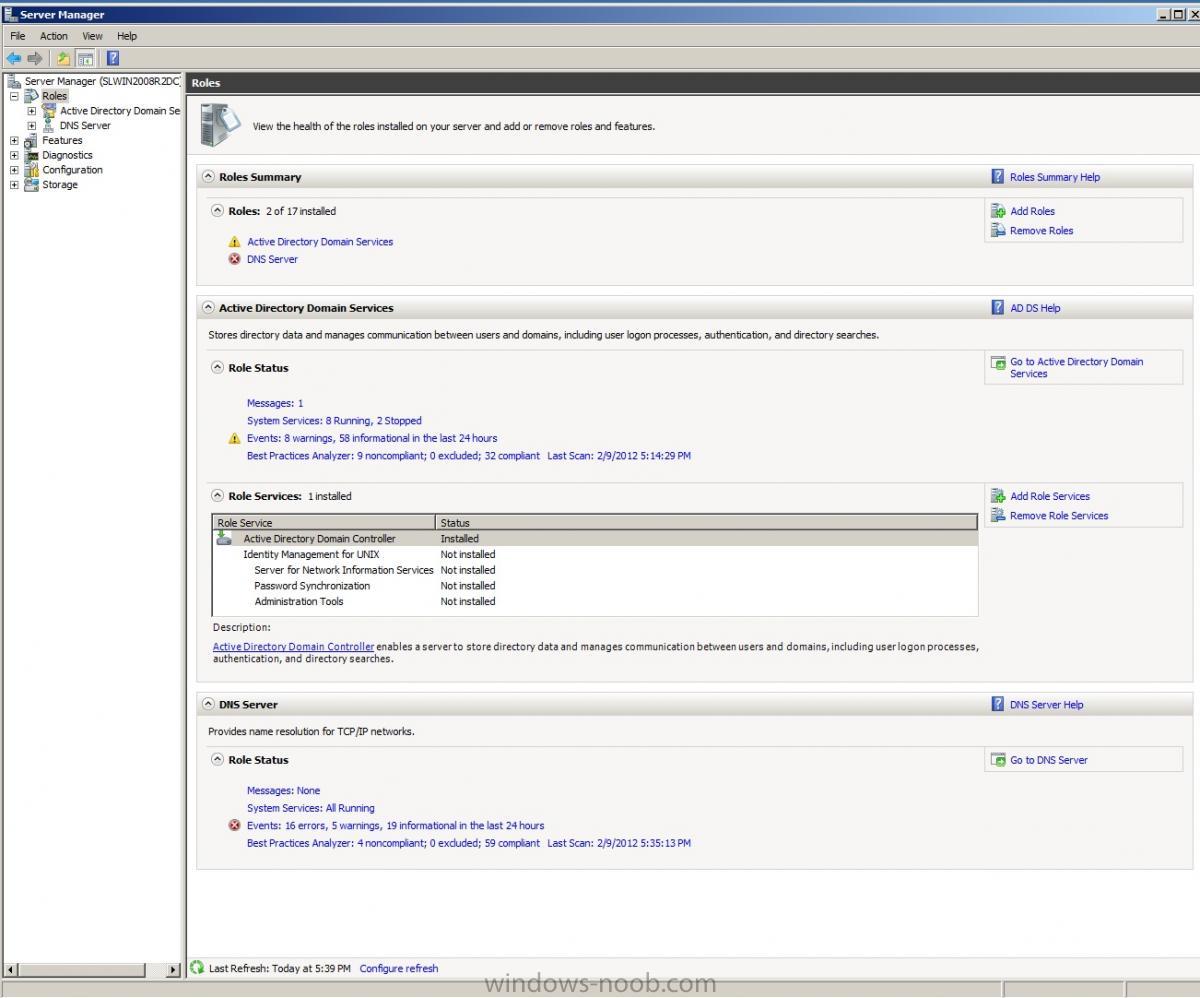Open AD DS Help via its question-mark icon
This screenshot has height=998, width=1200.
(997, 307)
